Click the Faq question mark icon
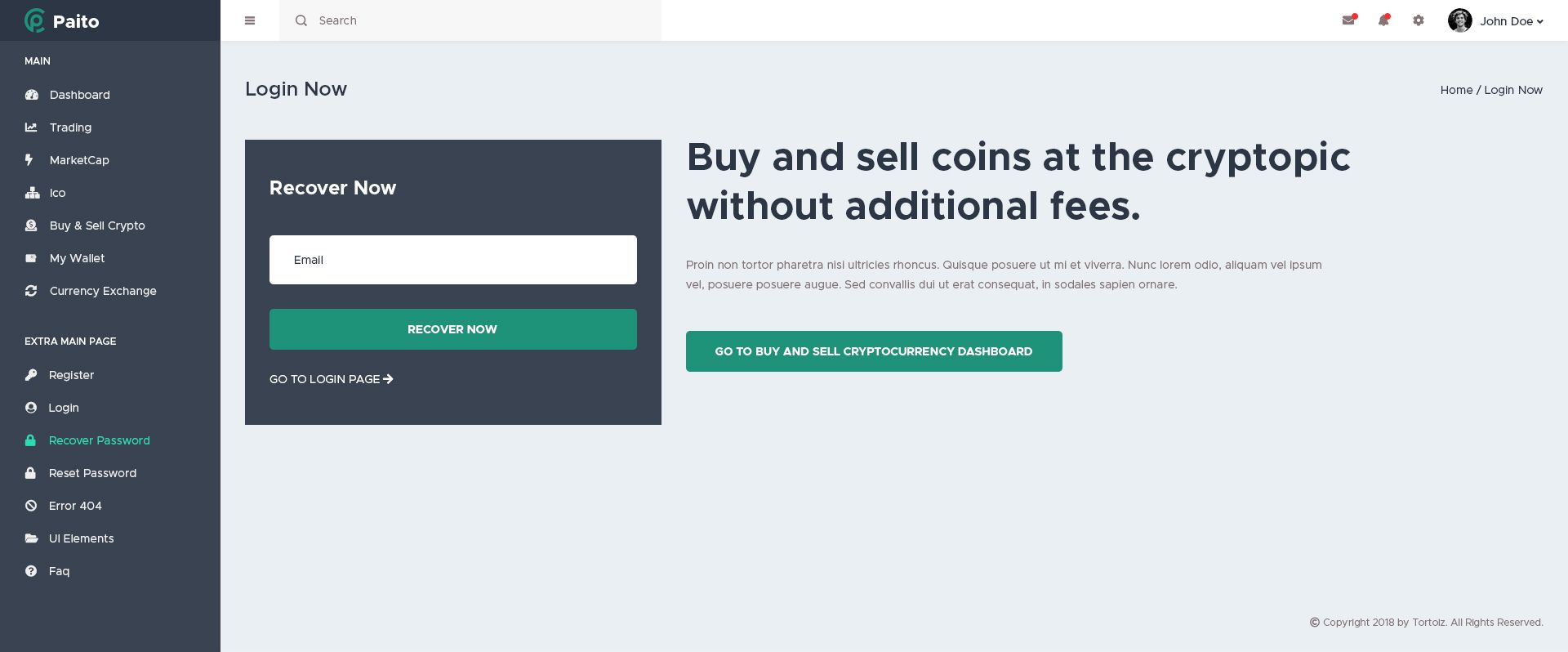This screenshot has width=1568, height=652. 31,571
